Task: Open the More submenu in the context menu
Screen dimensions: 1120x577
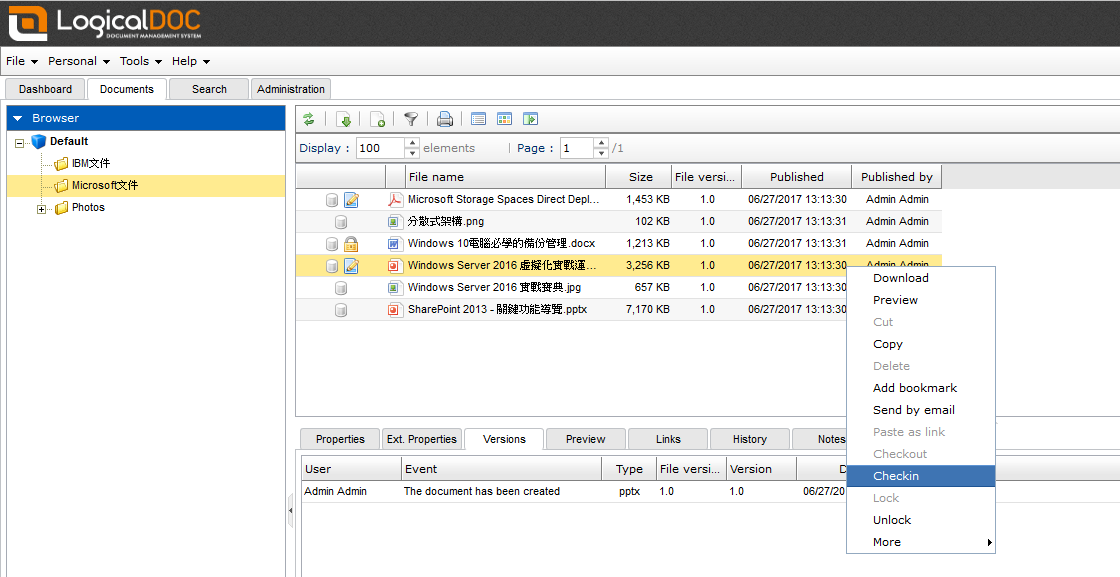Action: click(921, 542)
